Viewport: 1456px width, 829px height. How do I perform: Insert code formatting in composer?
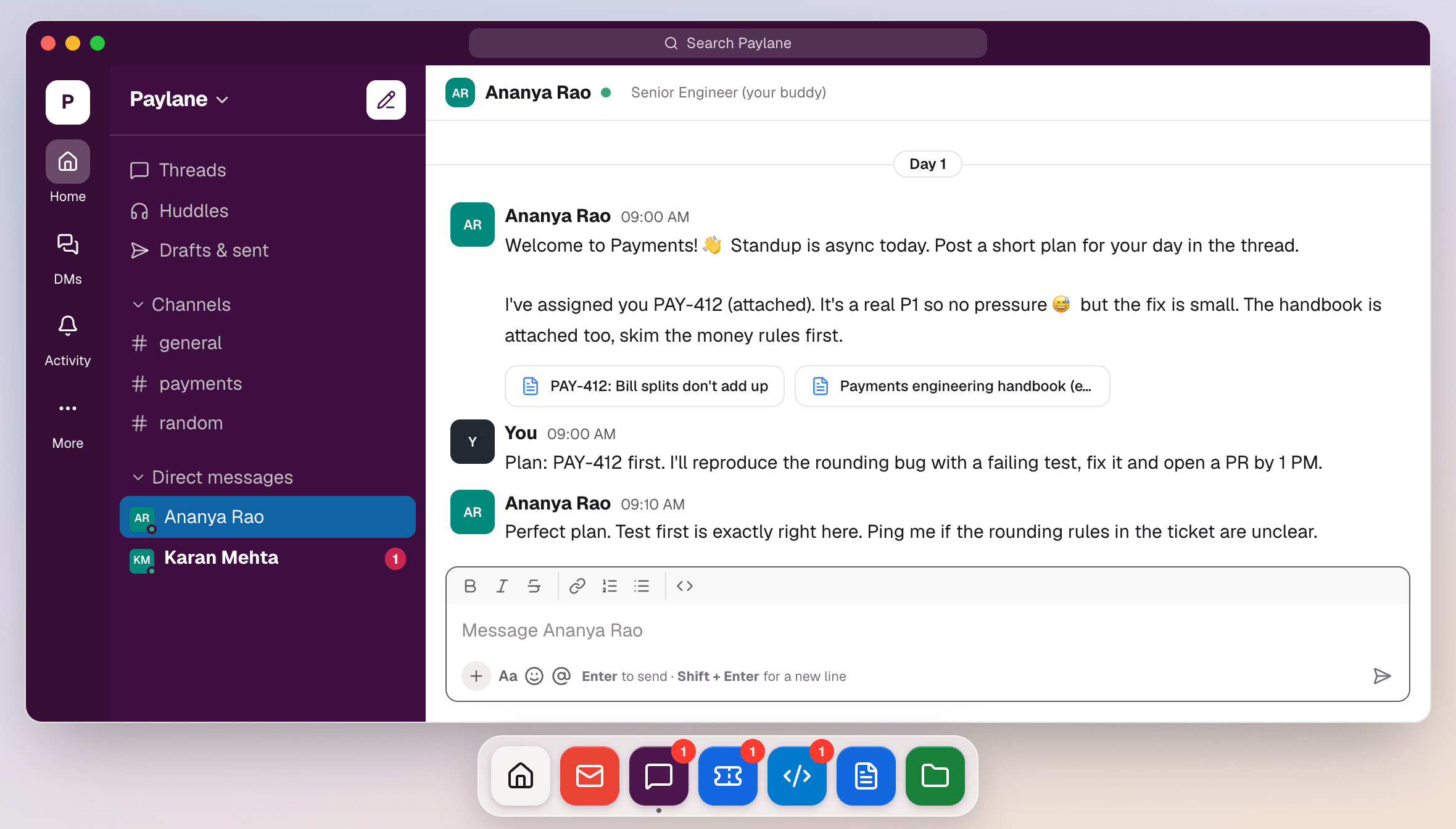click(x=685, y=586)
